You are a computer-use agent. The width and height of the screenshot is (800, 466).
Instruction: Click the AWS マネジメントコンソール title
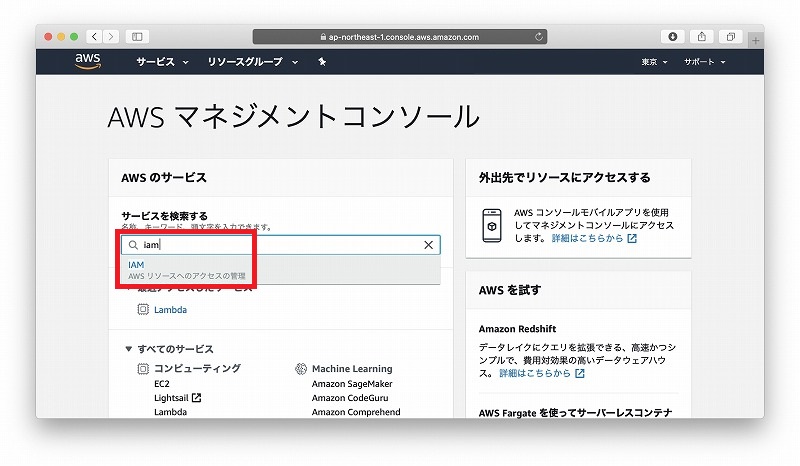pyautogui.click(x=293, y=116)
